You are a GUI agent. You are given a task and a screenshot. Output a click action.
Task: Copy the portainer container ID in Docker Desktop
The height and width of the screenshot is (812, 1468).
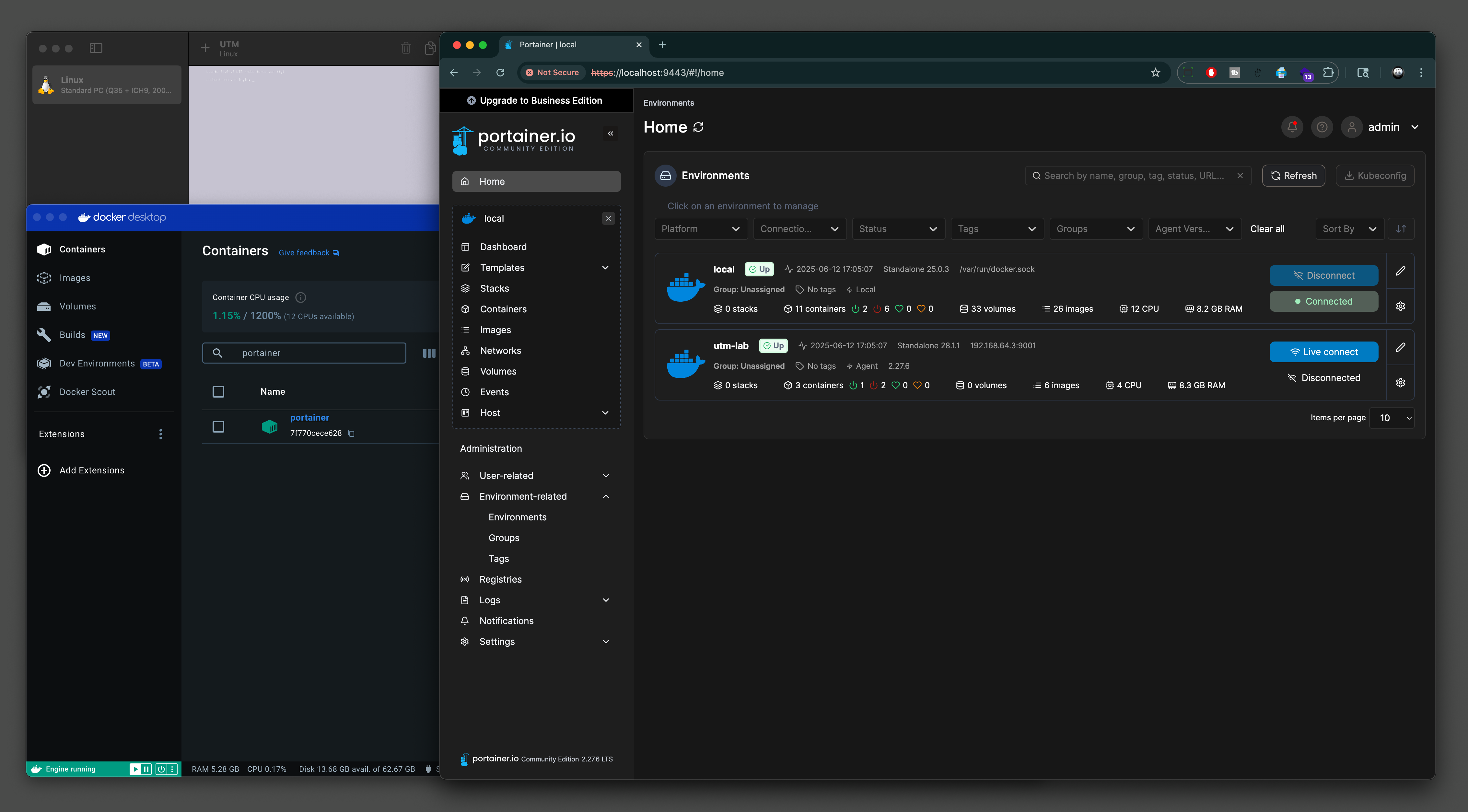pos(351,434)
